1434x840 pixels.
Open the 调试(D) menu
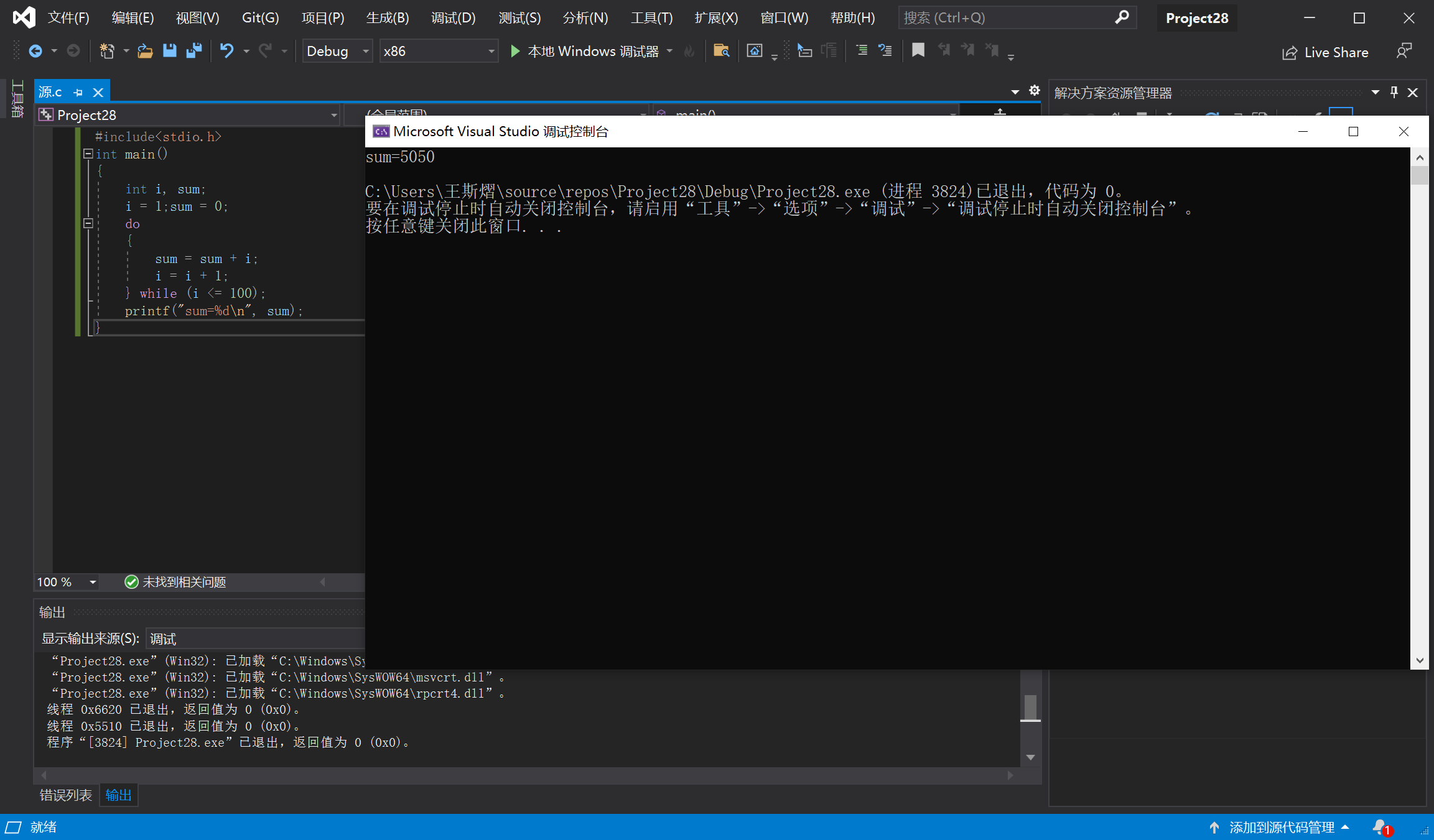[453, 17]
